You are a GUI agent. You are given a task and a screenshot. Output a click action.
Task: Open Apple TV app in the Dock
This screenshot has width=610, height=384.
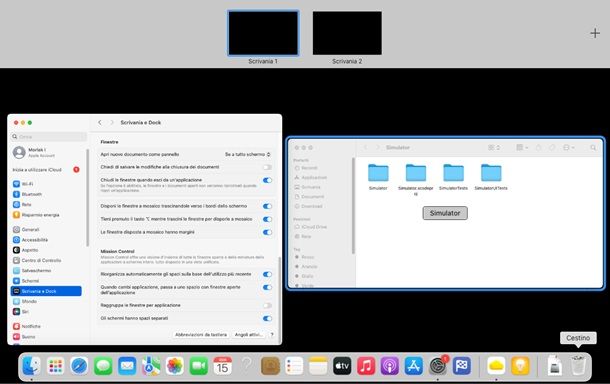[x=342, y=366]
